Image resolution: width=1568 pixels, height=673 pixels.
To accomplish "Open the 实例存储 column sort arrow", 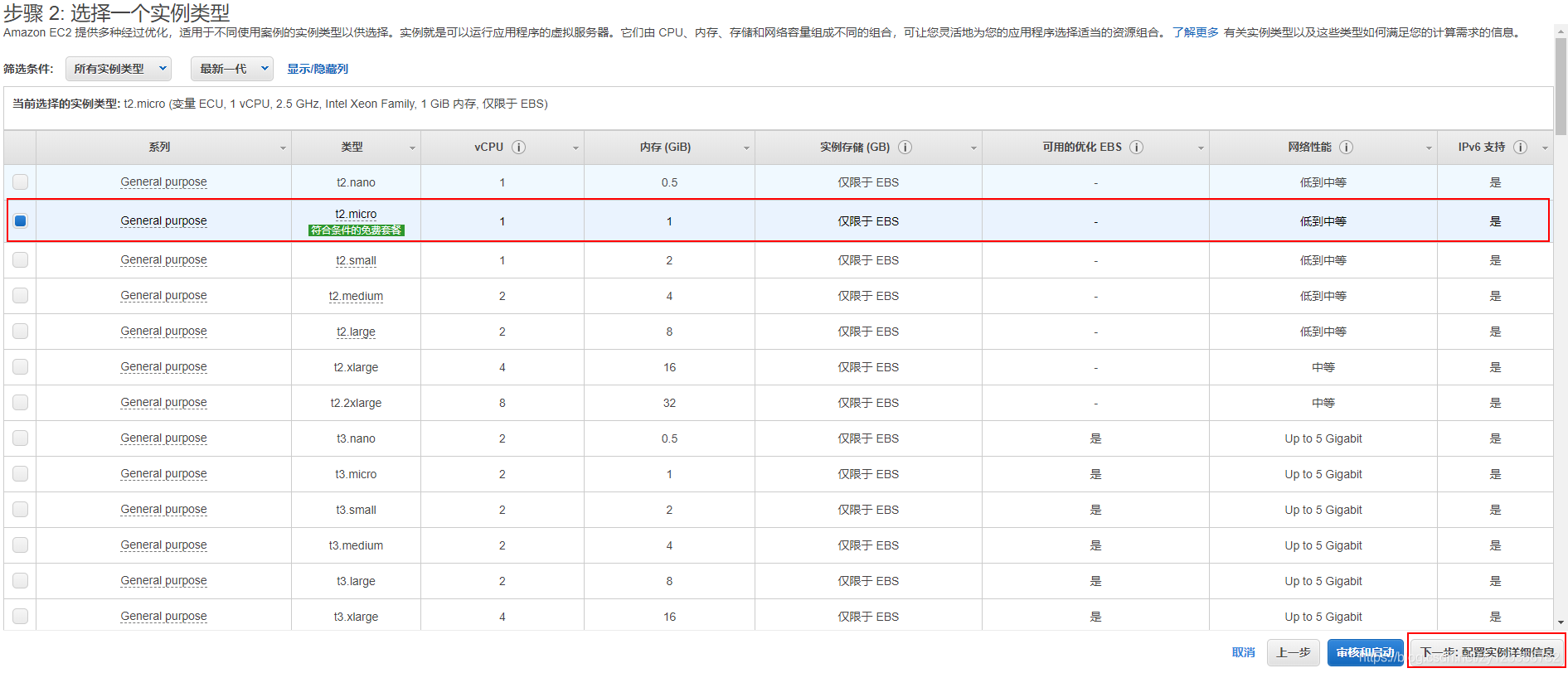I will [973, 148].
